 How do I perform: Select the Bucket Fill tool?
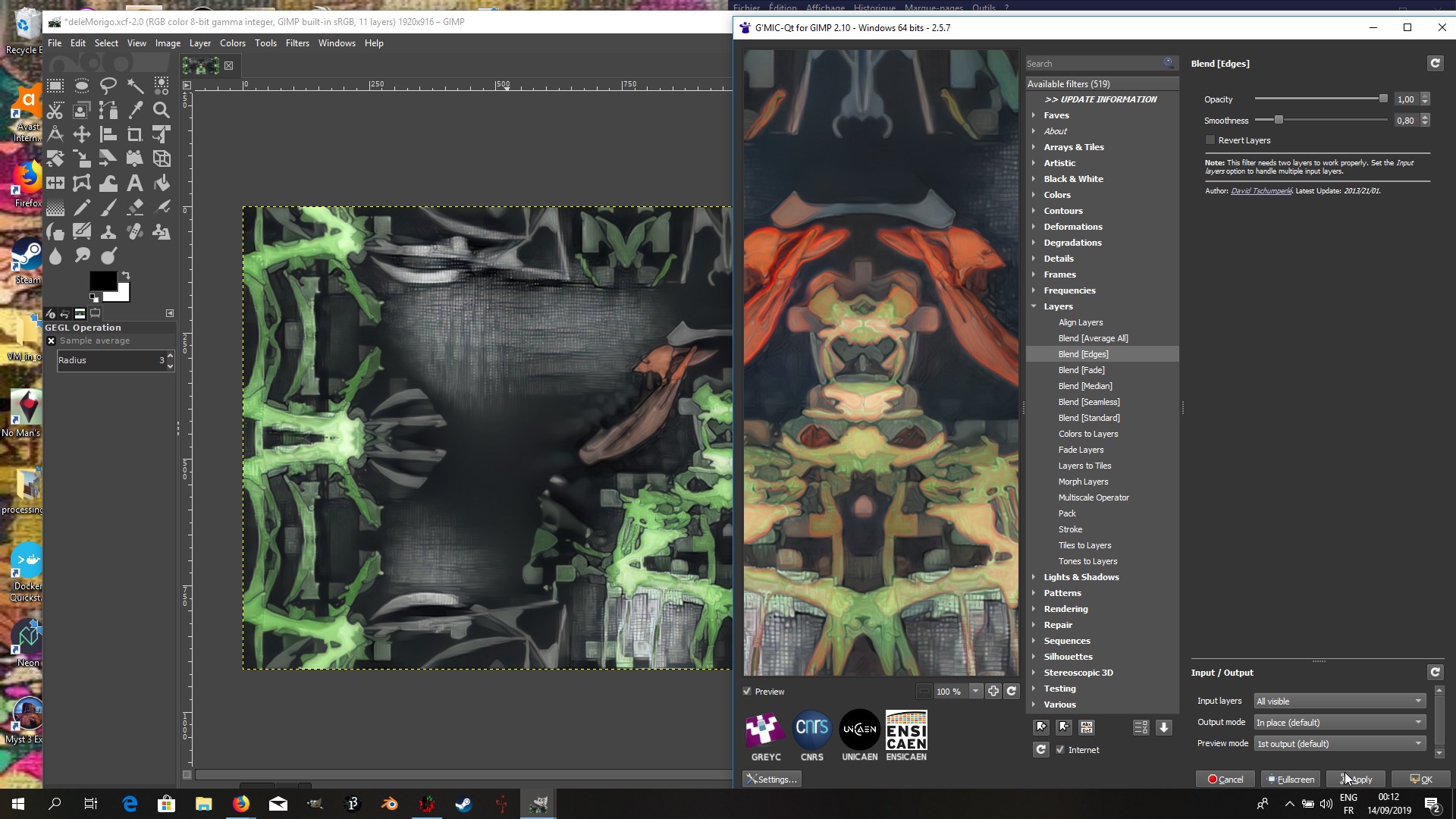point(162,183)
